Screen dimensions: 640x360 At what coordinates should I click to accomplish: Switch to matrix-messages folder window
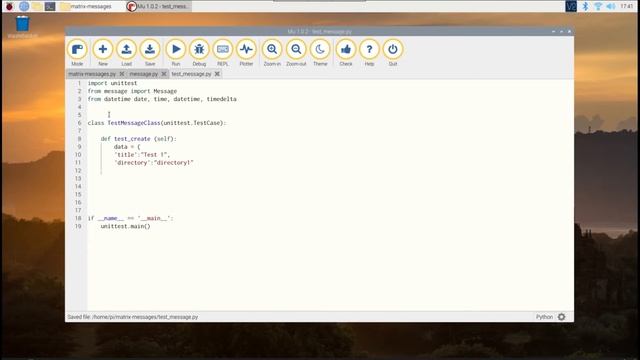pyautogui.click(x=87, y=6)
